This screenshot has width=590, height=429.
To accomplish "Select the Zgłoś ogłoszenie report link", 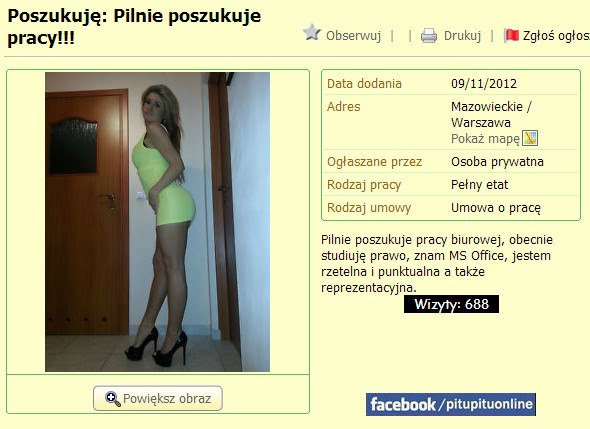I will point(556,36).
